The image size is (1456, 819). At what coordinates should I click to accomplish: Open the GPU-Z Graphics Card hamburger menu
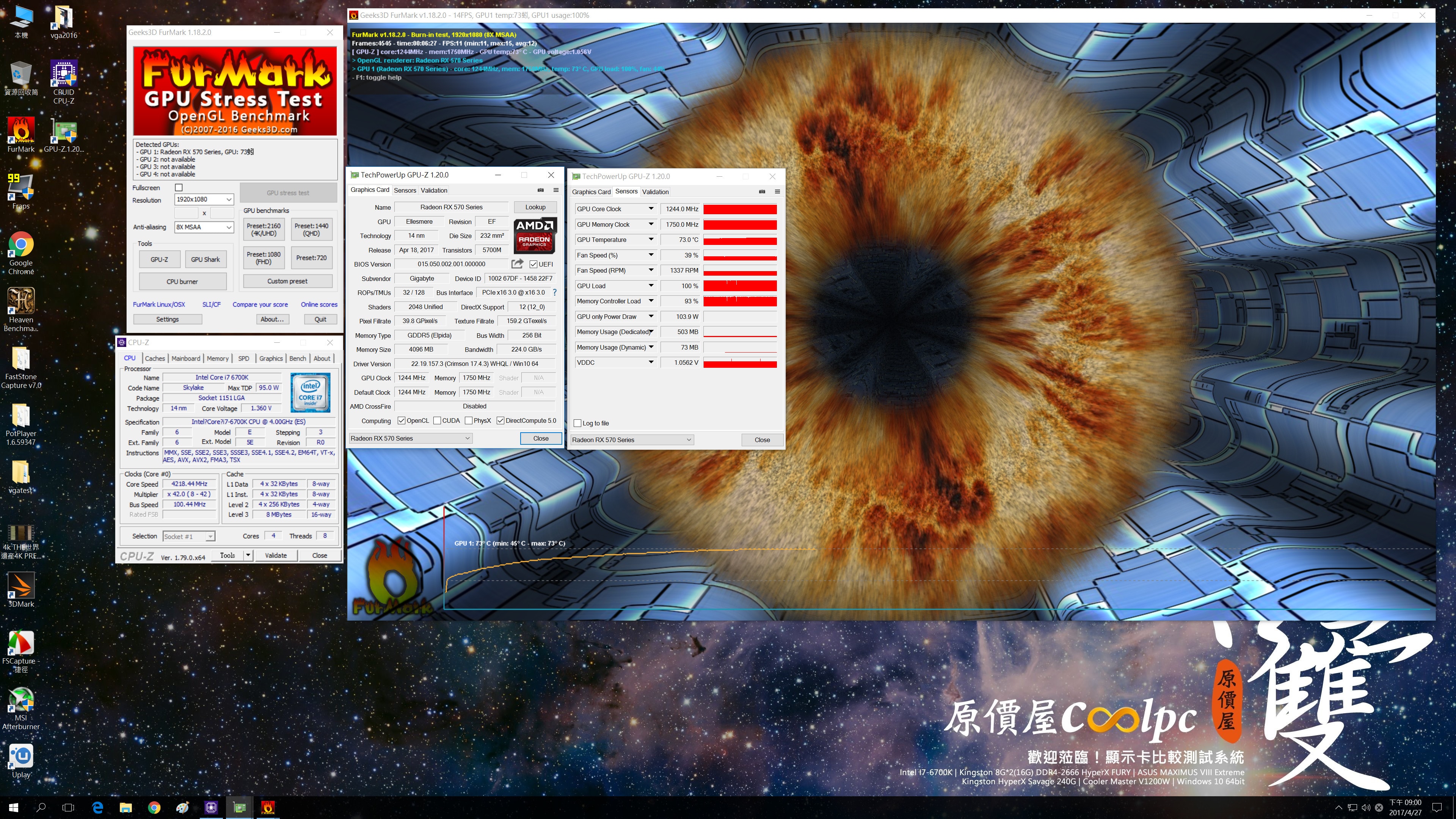point(555,190)
